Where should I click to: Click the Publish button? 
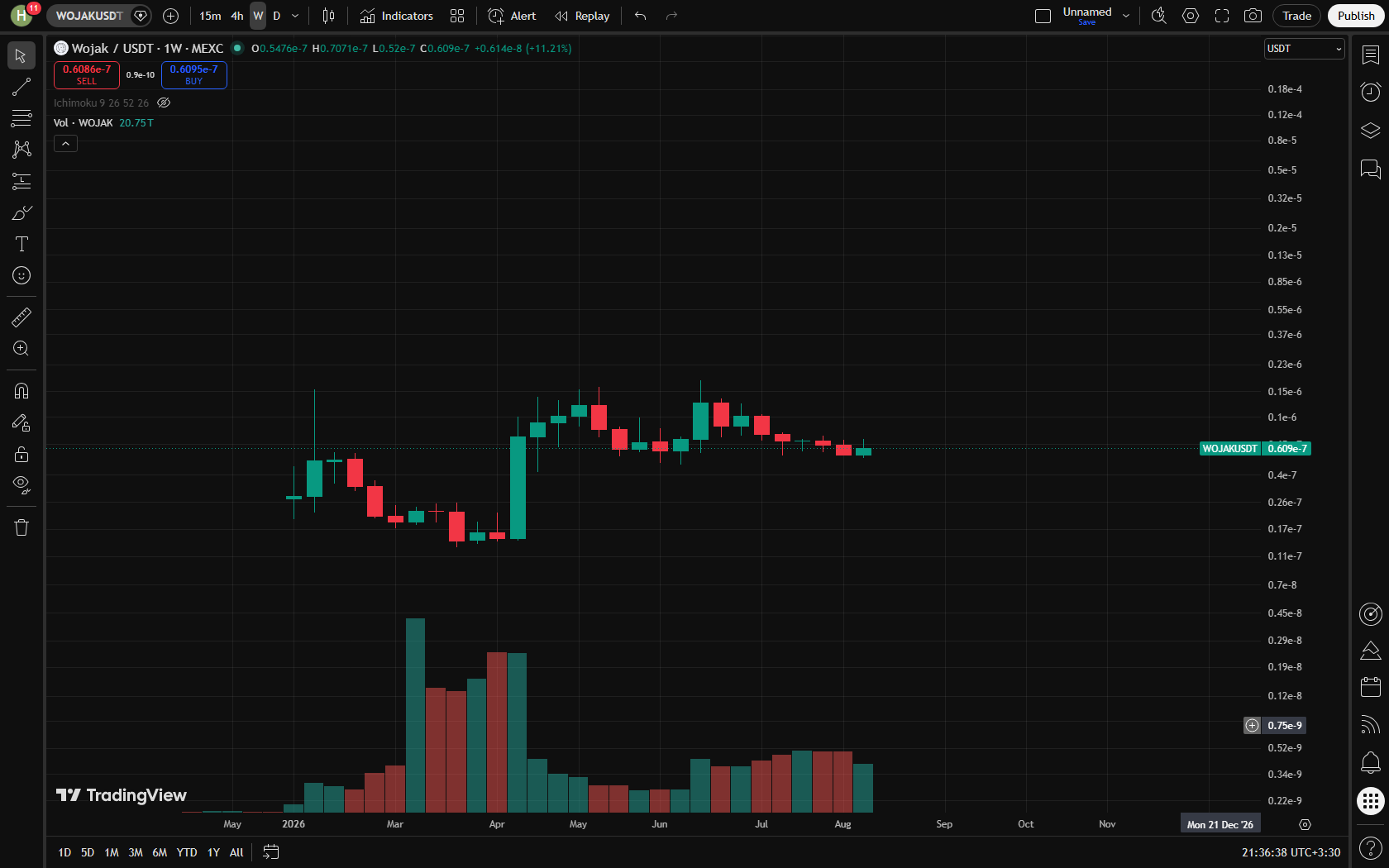pos(1356,16)
